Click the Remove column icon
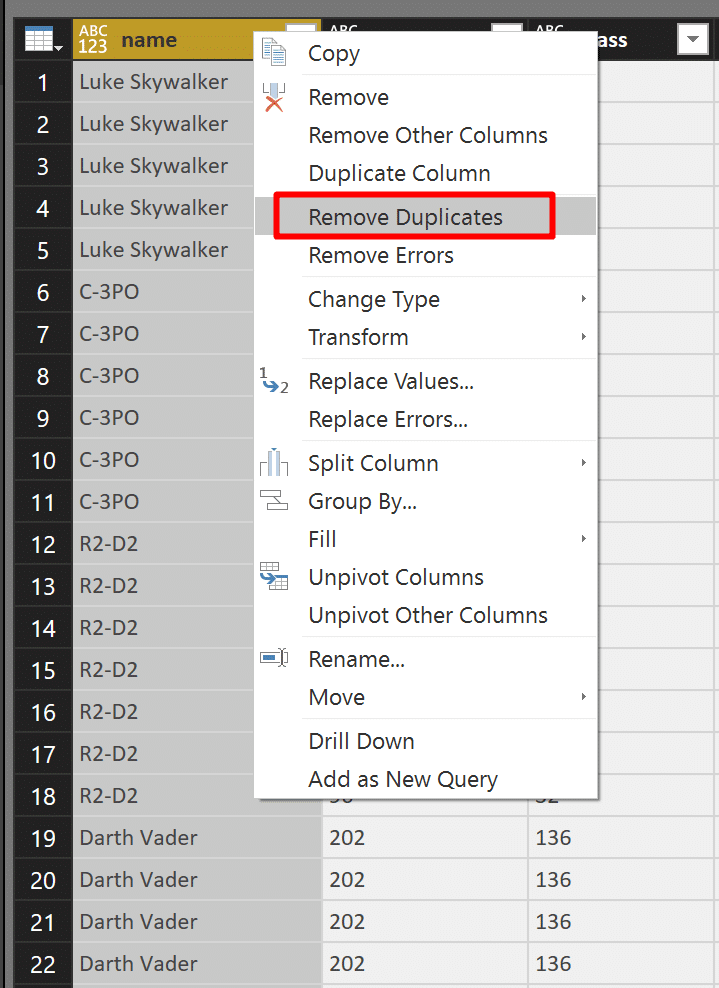 coord(274,98)
